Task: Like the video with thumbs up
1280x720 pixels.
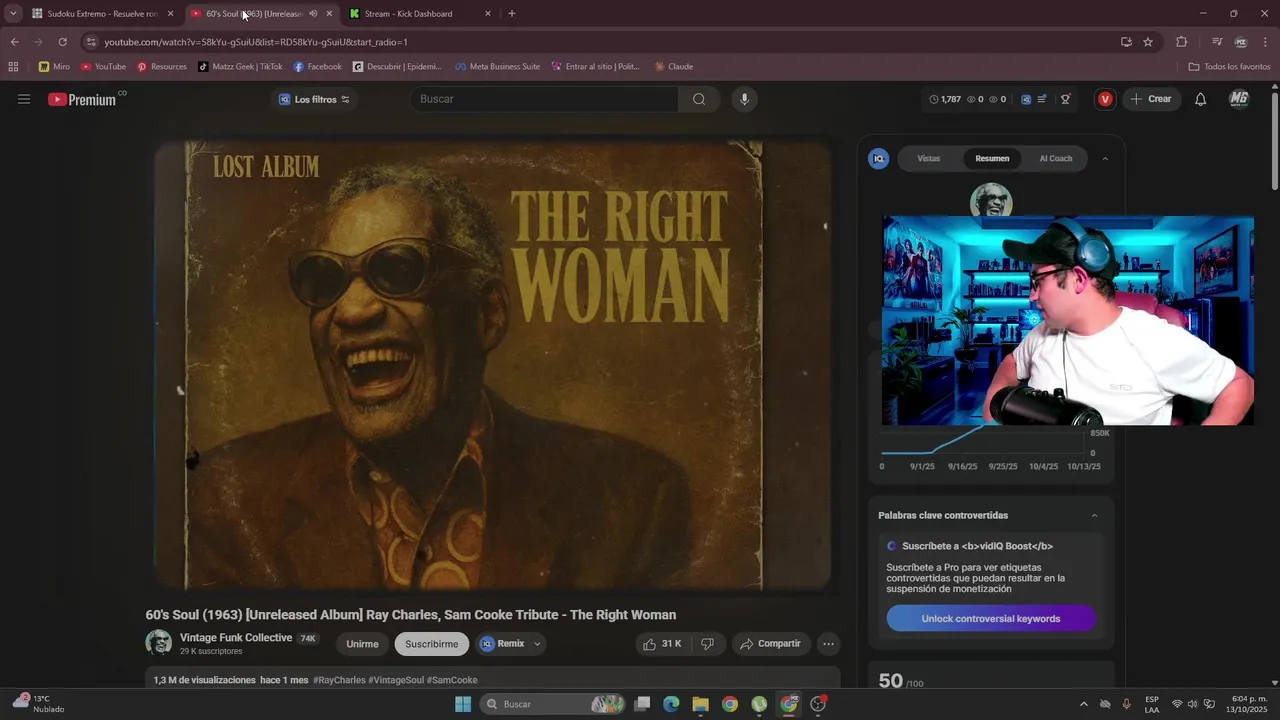Action: coord(662,644)
